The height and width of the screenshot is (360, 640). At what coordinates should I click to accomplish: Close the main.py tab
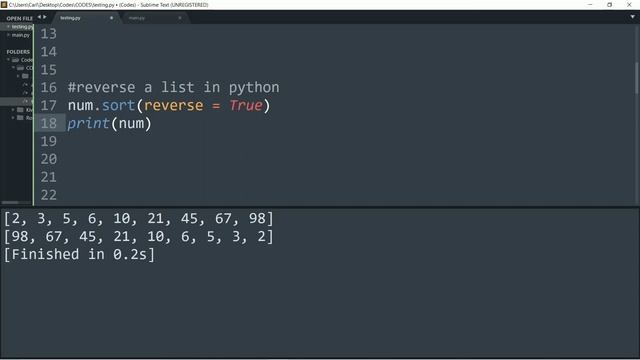tap(180, 18)
